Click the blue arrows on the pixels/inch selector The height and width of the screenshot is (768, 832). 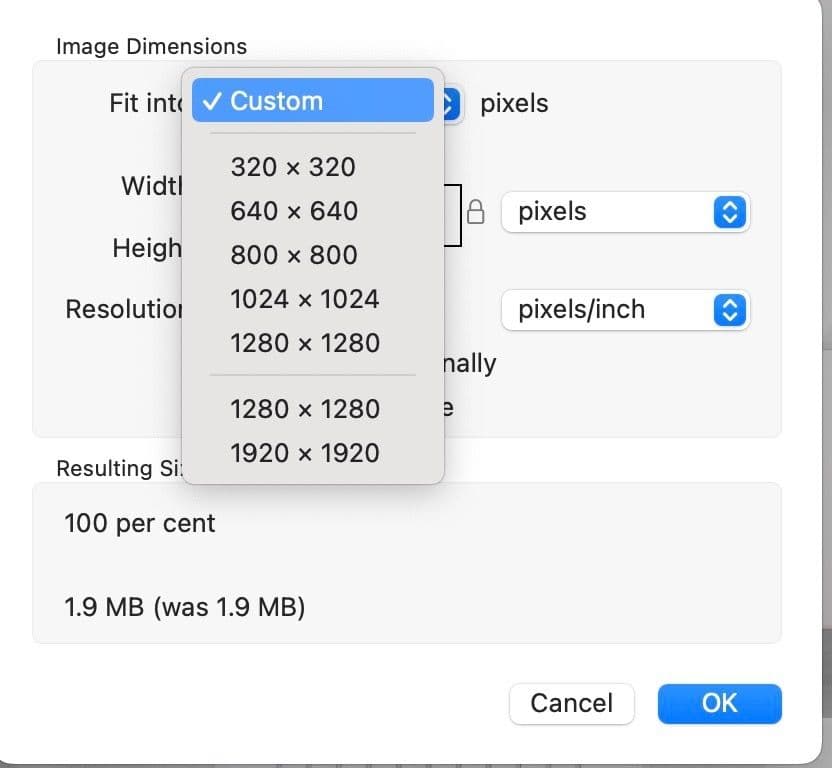(x=730, y=310)
